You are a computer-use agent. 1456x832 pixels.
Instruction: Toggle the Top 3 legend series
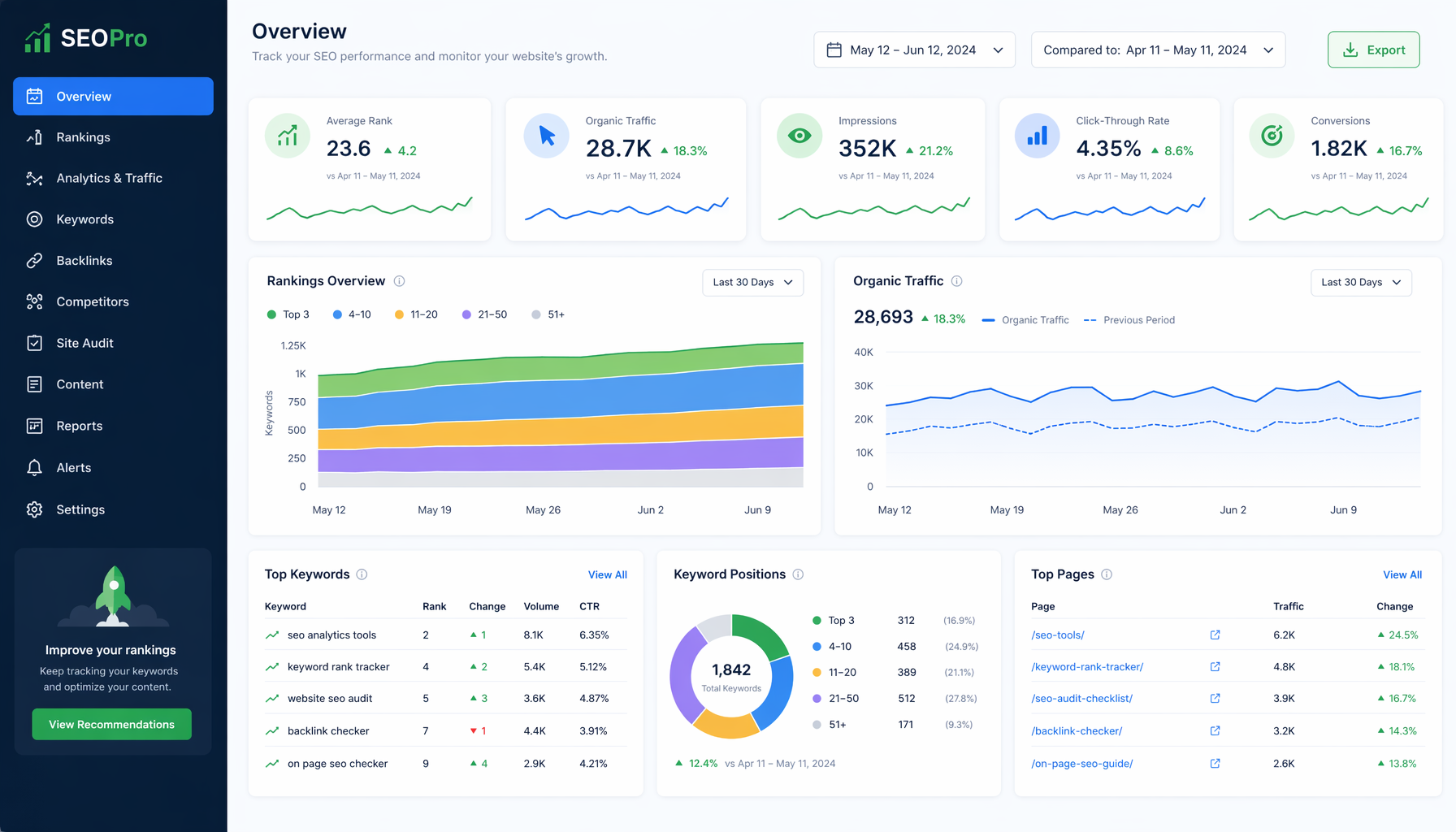pyautogui.click(x=288, y=314)
